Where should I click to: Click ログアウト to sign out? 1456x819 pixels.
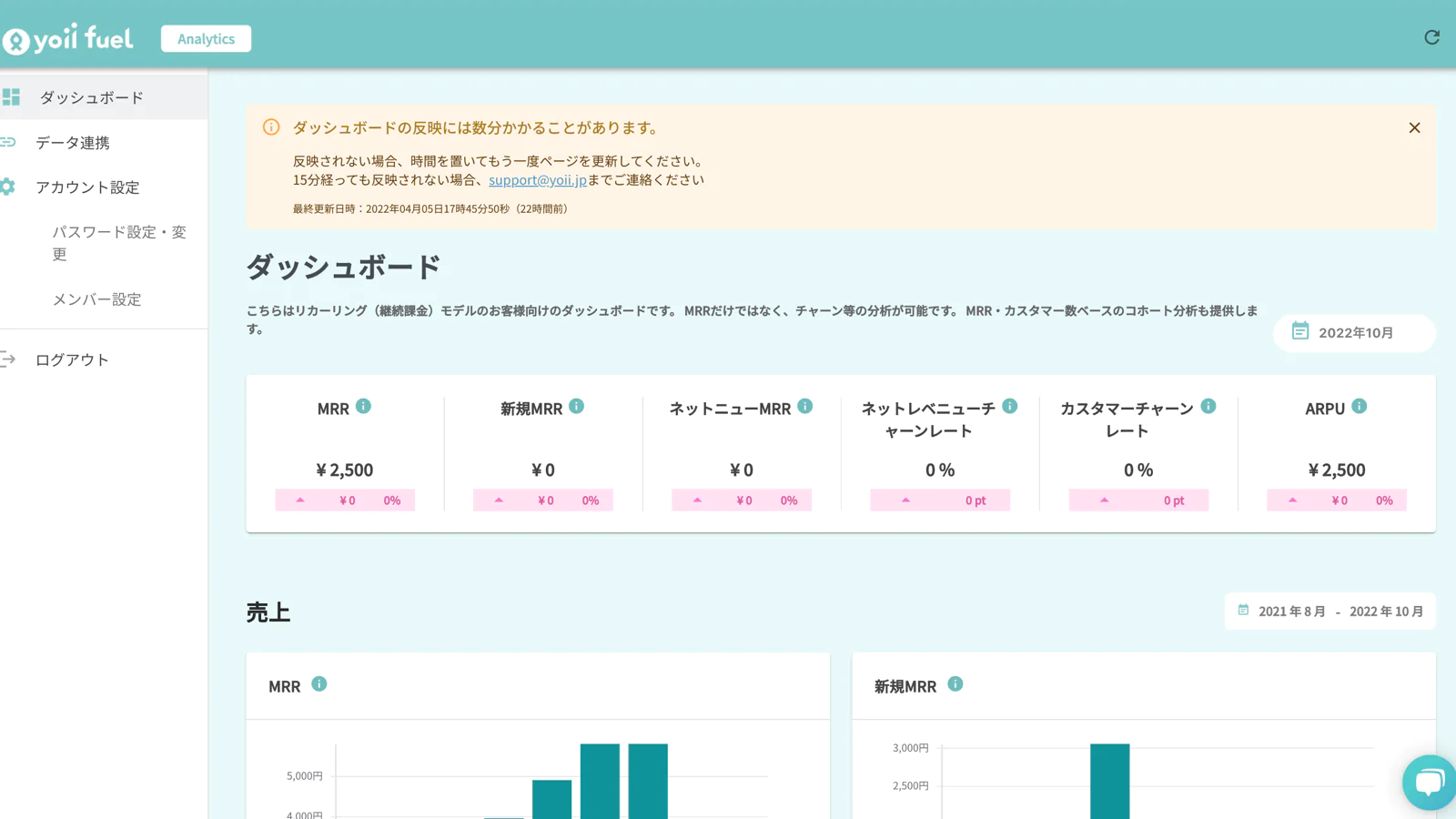tap(72, 360)
